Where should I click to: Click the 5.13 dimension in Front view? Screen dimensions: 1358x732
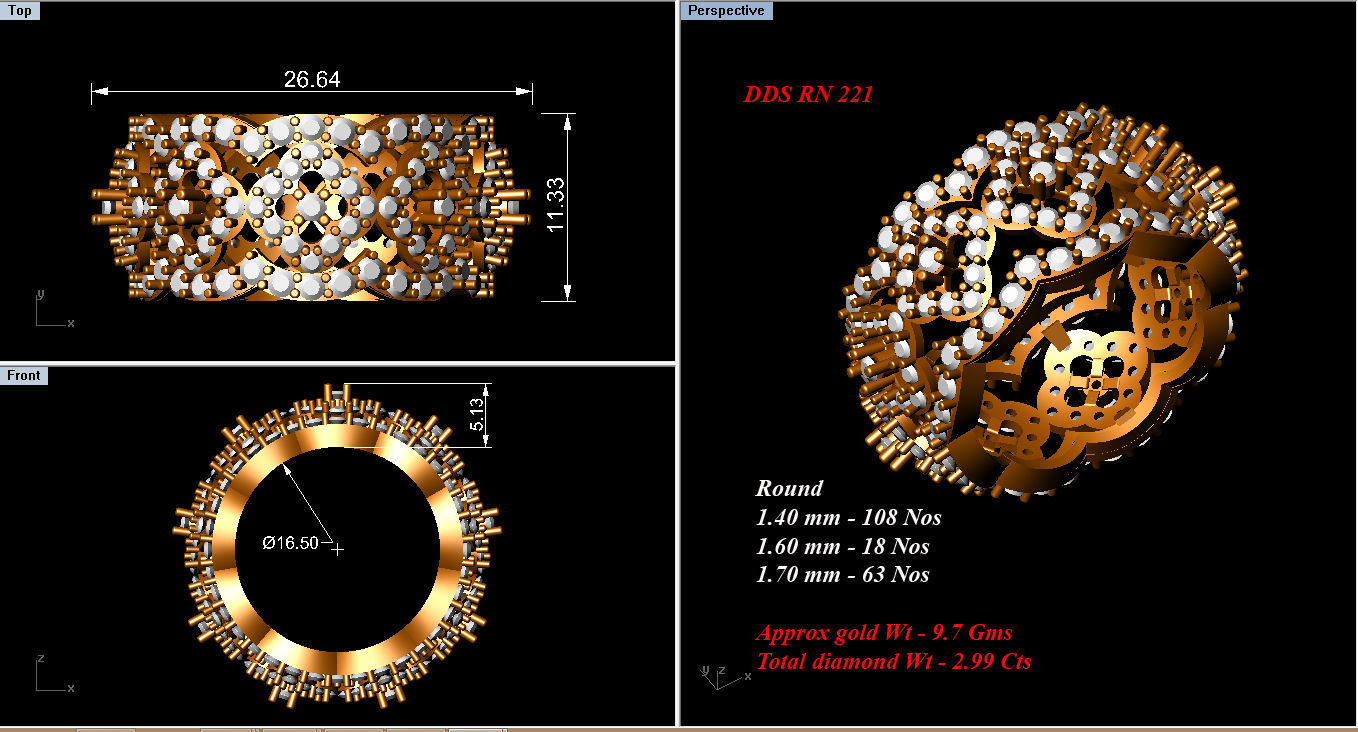point(478,415)
